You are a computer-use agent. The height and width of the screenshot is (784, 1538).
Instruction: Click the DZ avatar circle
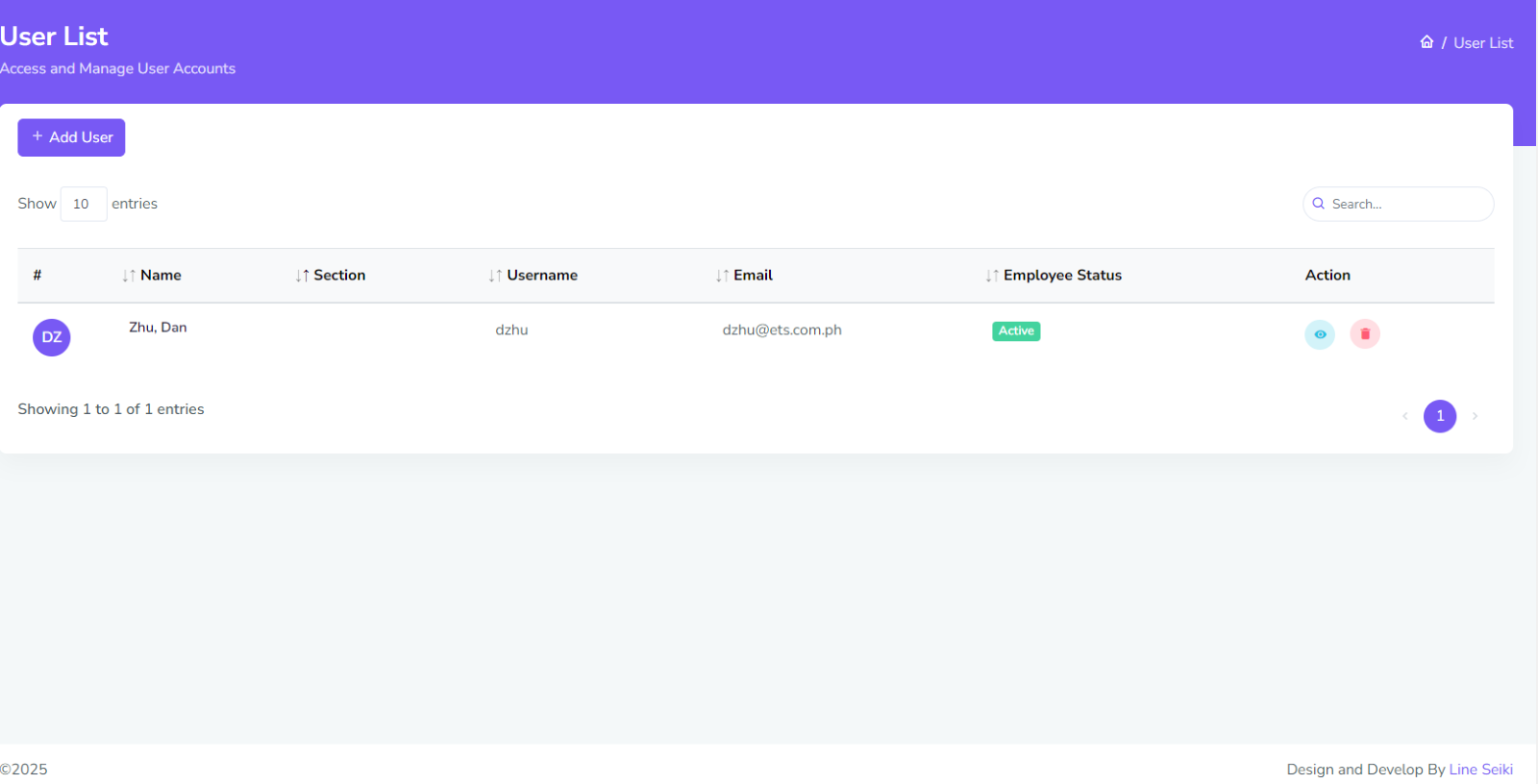click(52, 337)
